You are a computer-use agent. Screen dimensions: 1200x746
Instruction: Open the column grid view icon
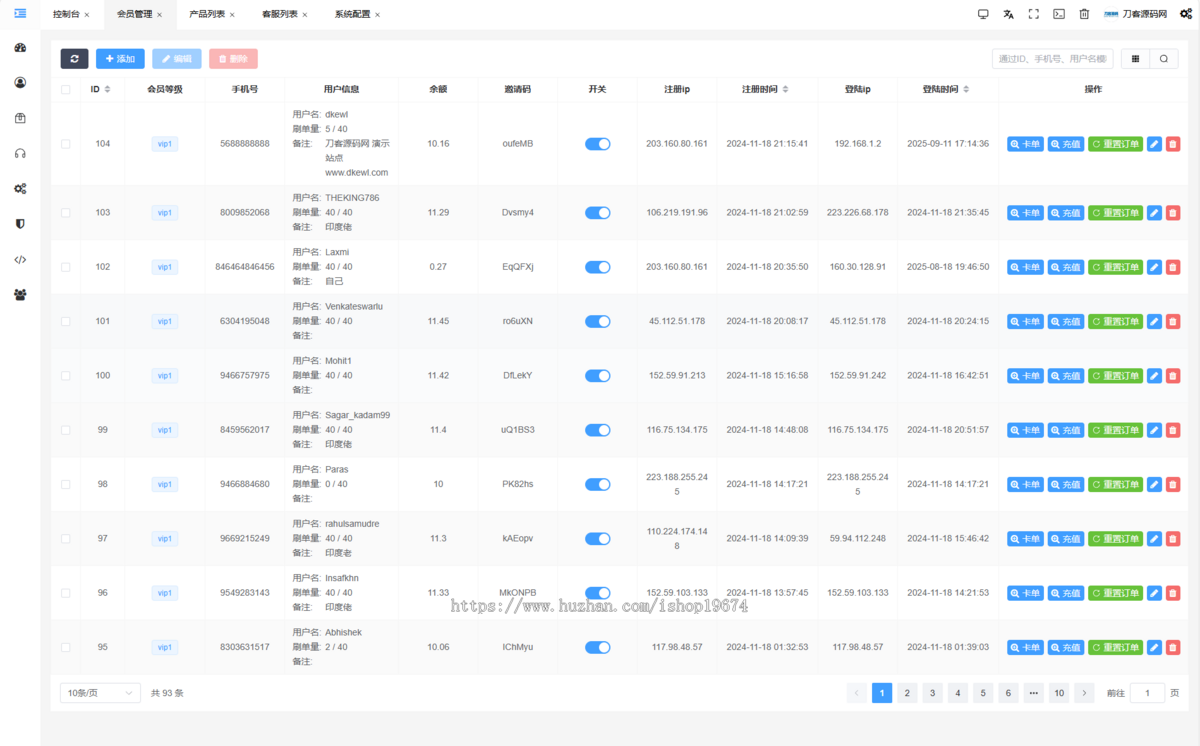click(x=1135, y=59)
